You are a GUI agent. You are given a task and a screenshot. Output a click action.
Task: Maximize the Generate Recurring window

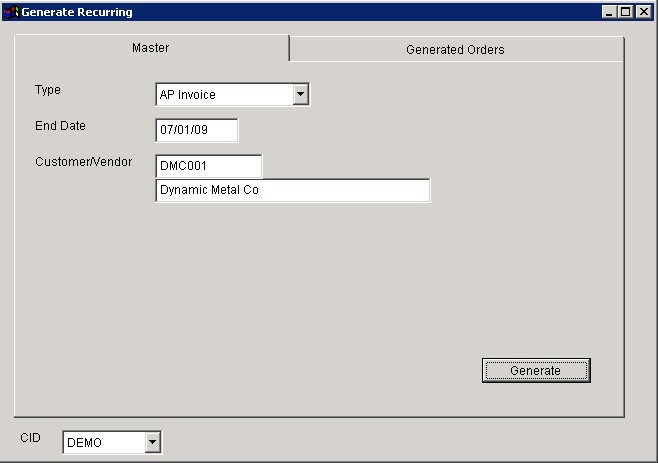pyautogui.click(x=626, y=12)
